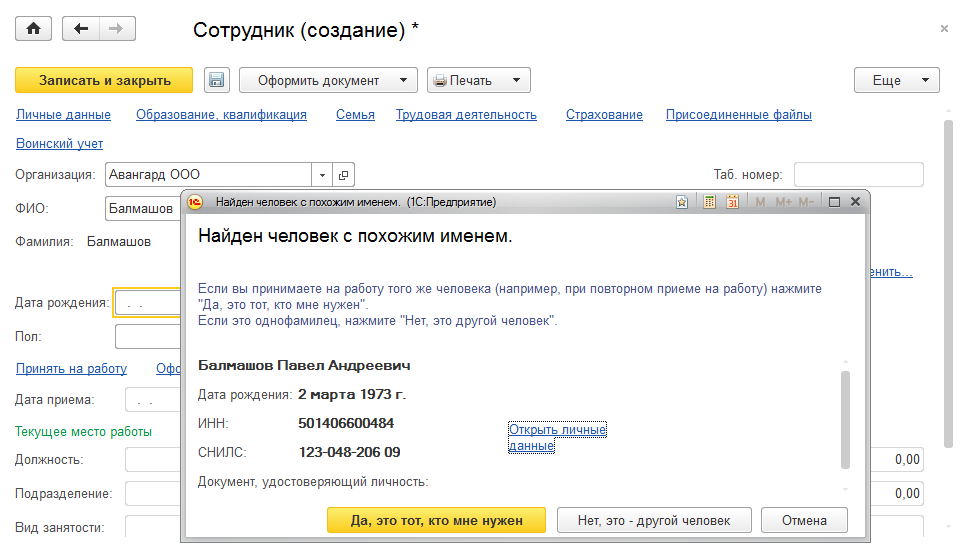Add dialog to favorites star icon
Image resolution: width=960 pixels, height=544 pixels.
click(x=682, y=202)
